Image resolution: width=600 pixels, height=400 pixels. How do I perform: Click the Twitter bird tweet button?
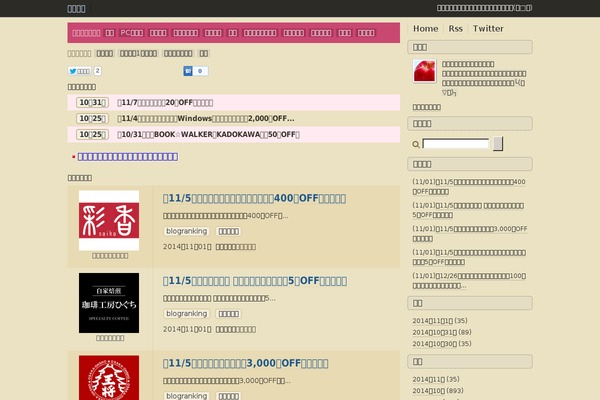79,71
